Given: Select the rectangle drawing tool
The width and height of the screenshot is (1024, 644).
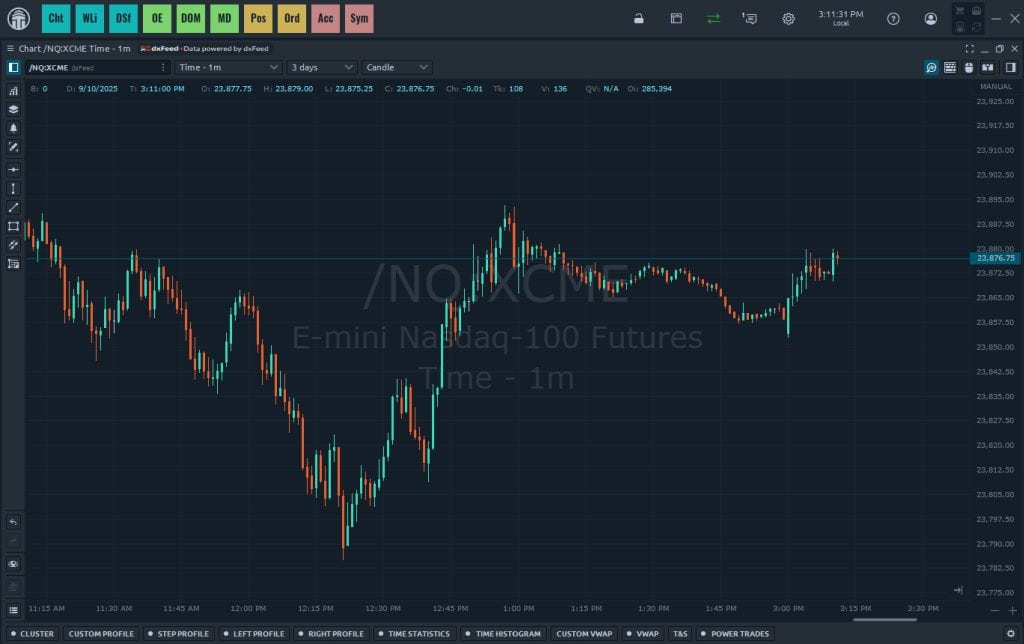Looking at the screenshot, I should (14, 226).
